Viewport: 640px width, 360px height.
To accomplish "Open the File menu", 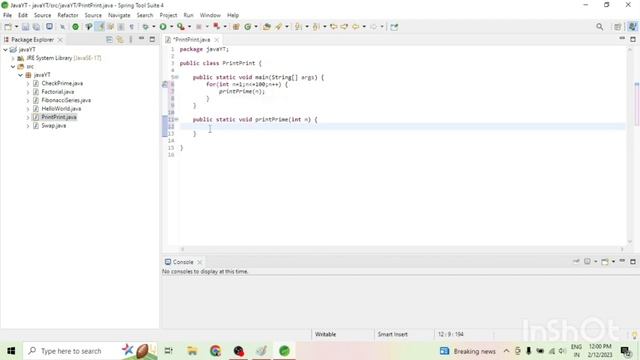I will (7, 15).
